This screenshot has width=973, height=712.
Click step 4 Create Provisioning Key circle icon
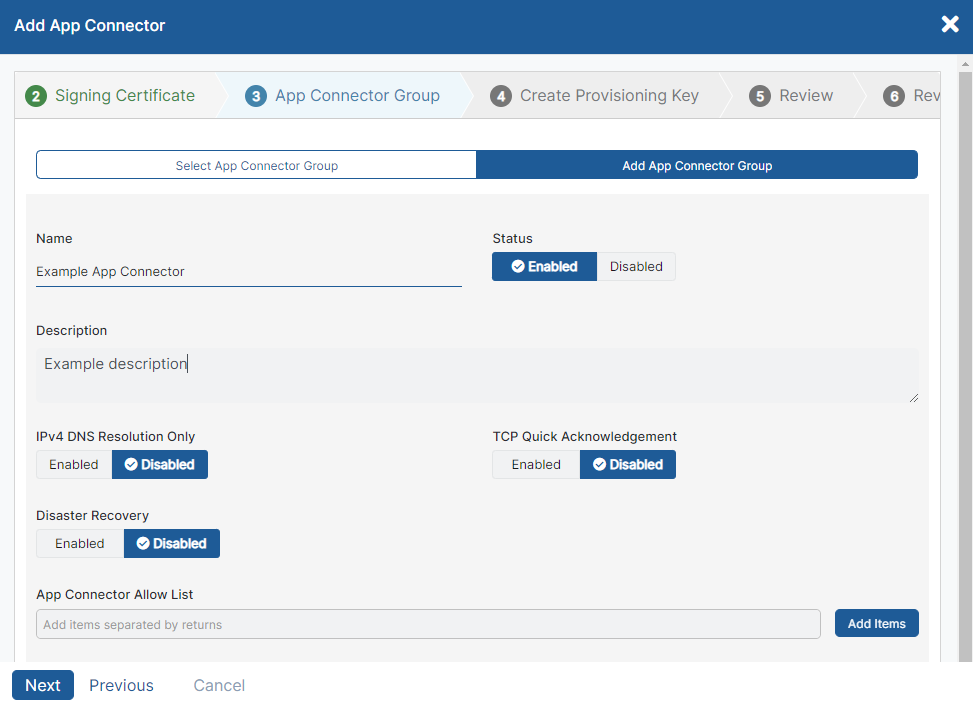tap(501, 95)
